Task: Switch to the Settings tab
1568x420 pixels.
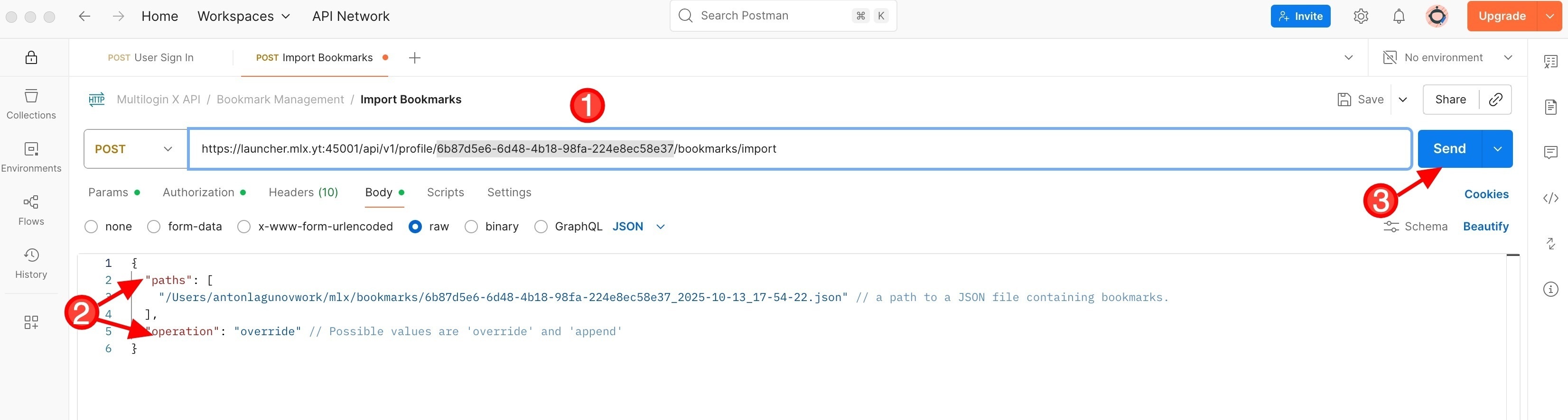Action: 509,192
